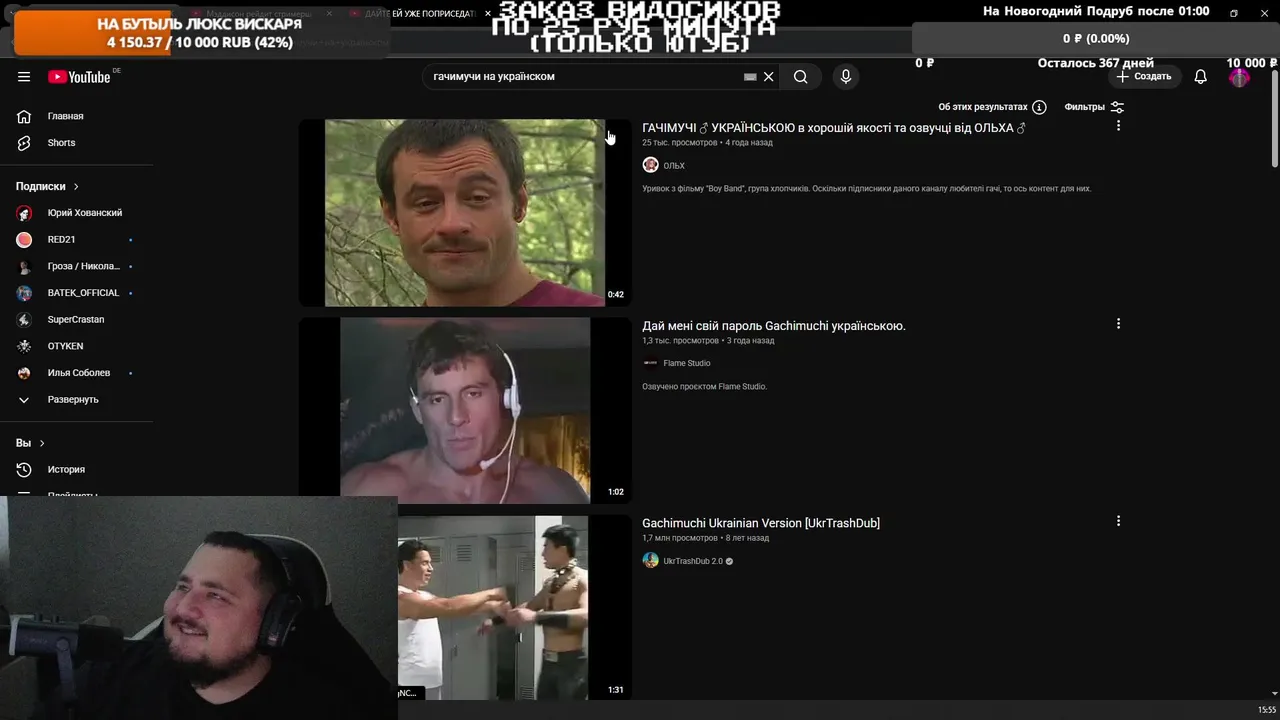The image size is (1280, 720).
Task: Click the ОЛЬХ channel avatar
Action: 650,165
